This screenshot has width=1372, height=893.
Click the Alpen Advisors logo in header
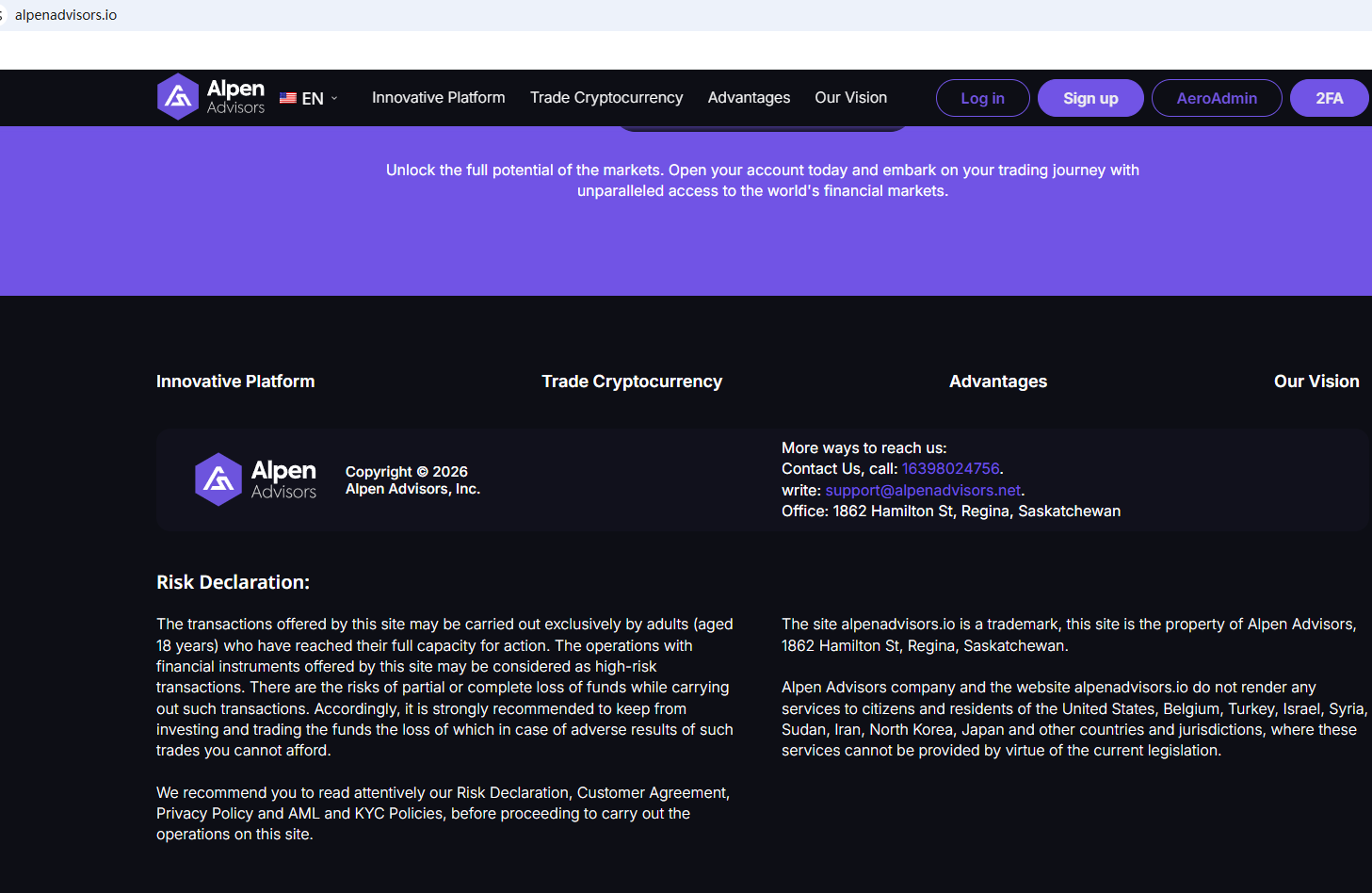pyautogui.click(x=211, y=97)
